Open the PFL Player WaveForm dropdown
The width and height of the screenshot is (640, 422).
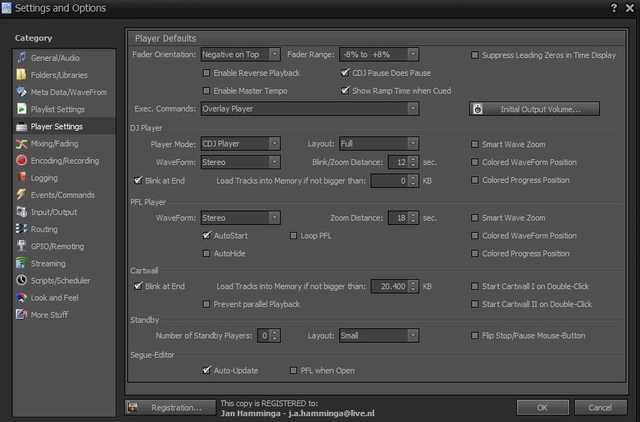(240, 218)
